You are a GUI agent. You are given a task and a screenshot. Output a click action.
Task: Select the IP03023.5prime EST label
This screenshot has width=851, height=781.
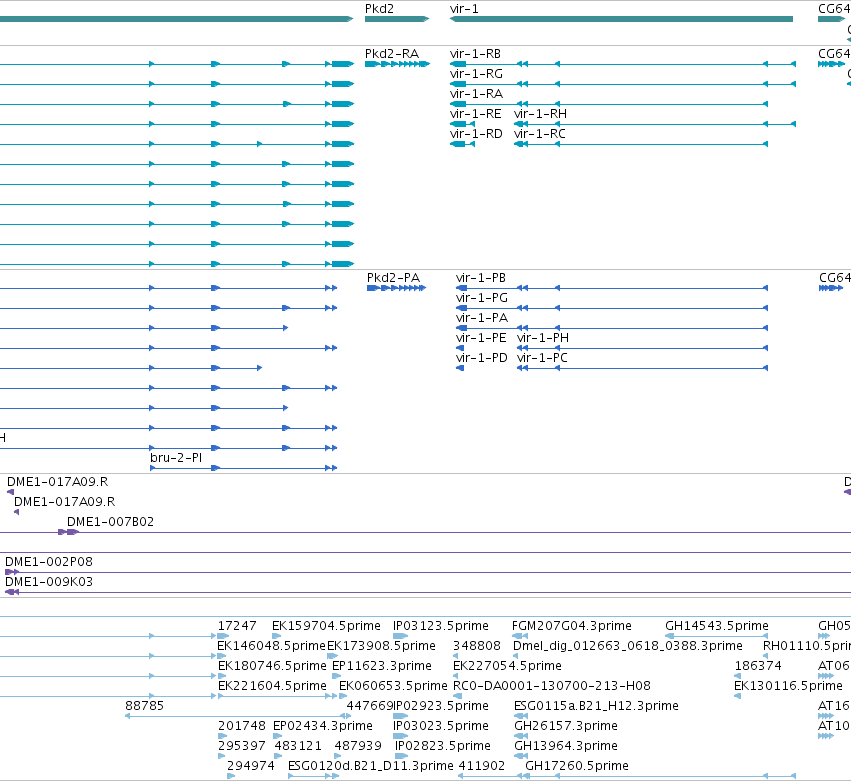pyautogui.click(x=441, y=726)
